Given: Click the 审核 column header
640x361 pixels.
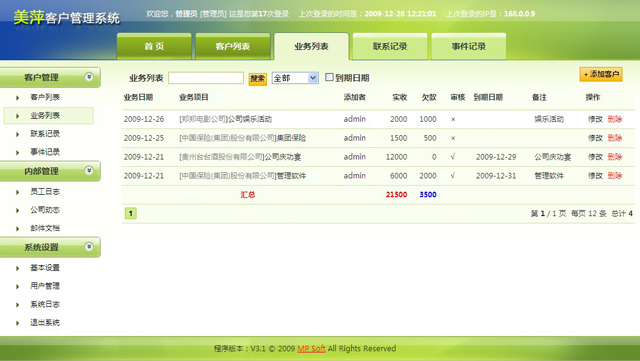Looking at the screenshot, I should coord(458,97).
